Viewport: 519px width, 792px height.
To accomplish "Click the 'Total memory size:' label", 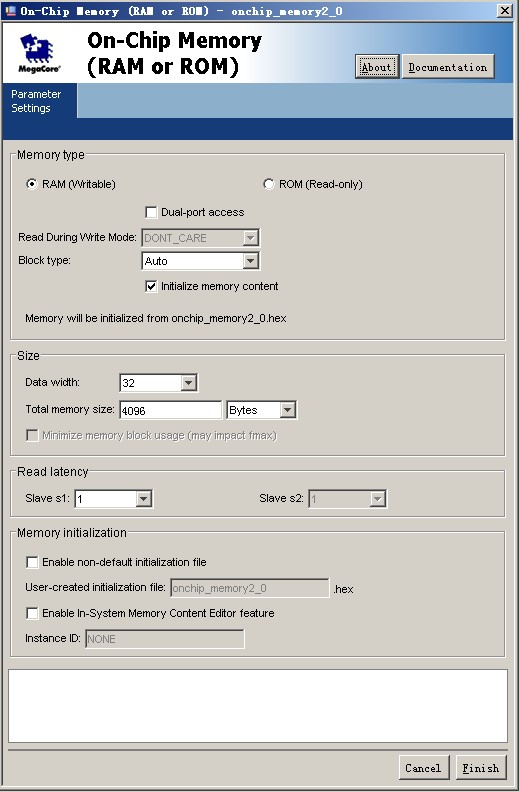I will pyautogui.click(x=70, y=409).
